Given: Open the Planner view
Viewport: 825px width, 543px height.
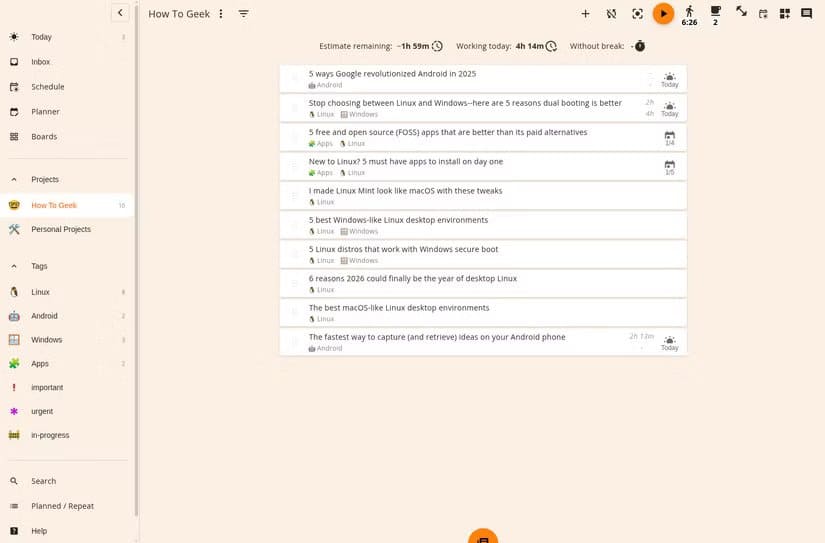Looking at the screenshot, I should tap(67, 112).
